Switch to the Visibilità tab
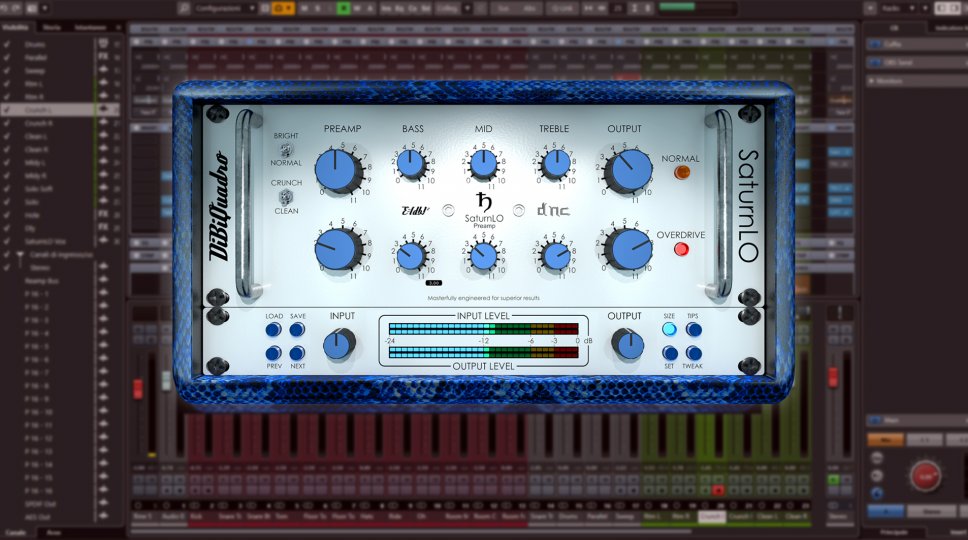 (x=16, y=27)
